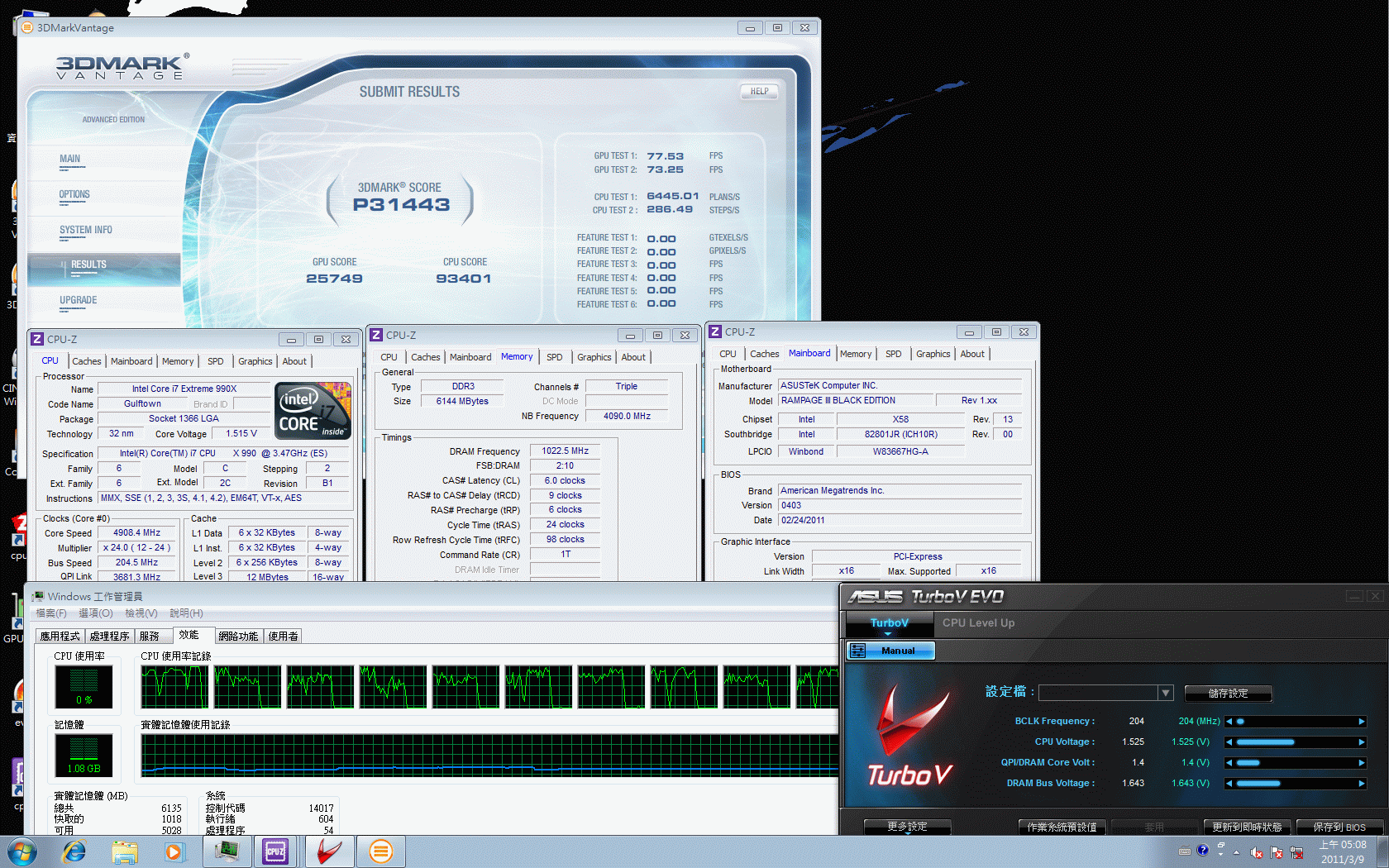Screen dimensions: 1389x868
Task: Increase BCLK Frequency with right arrow
Action: (1362, 722)
